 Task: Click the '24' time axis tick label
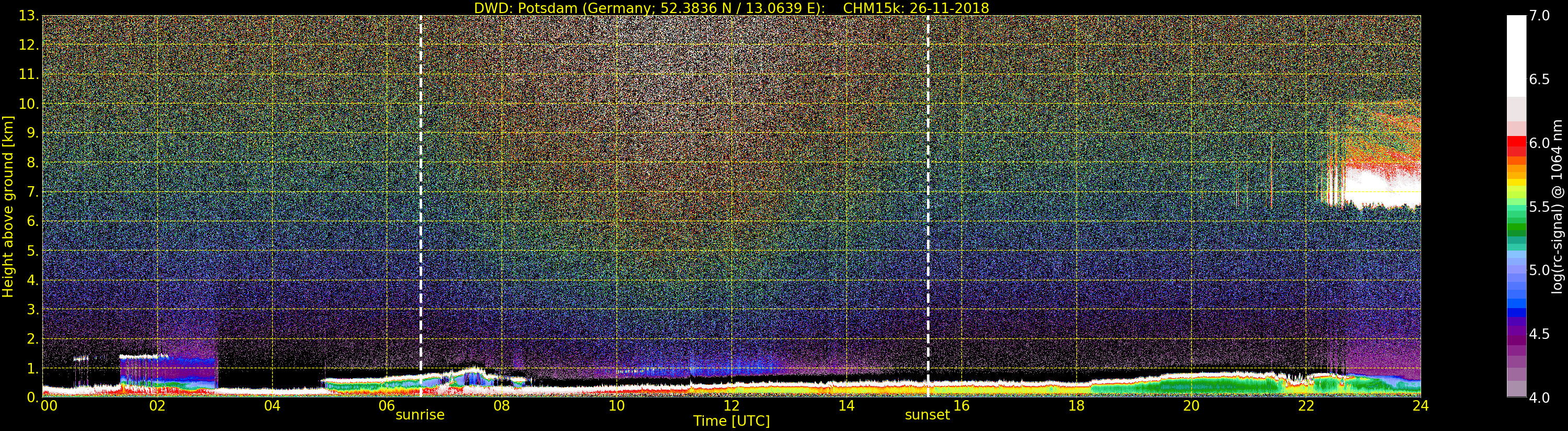coord(1420,405)
